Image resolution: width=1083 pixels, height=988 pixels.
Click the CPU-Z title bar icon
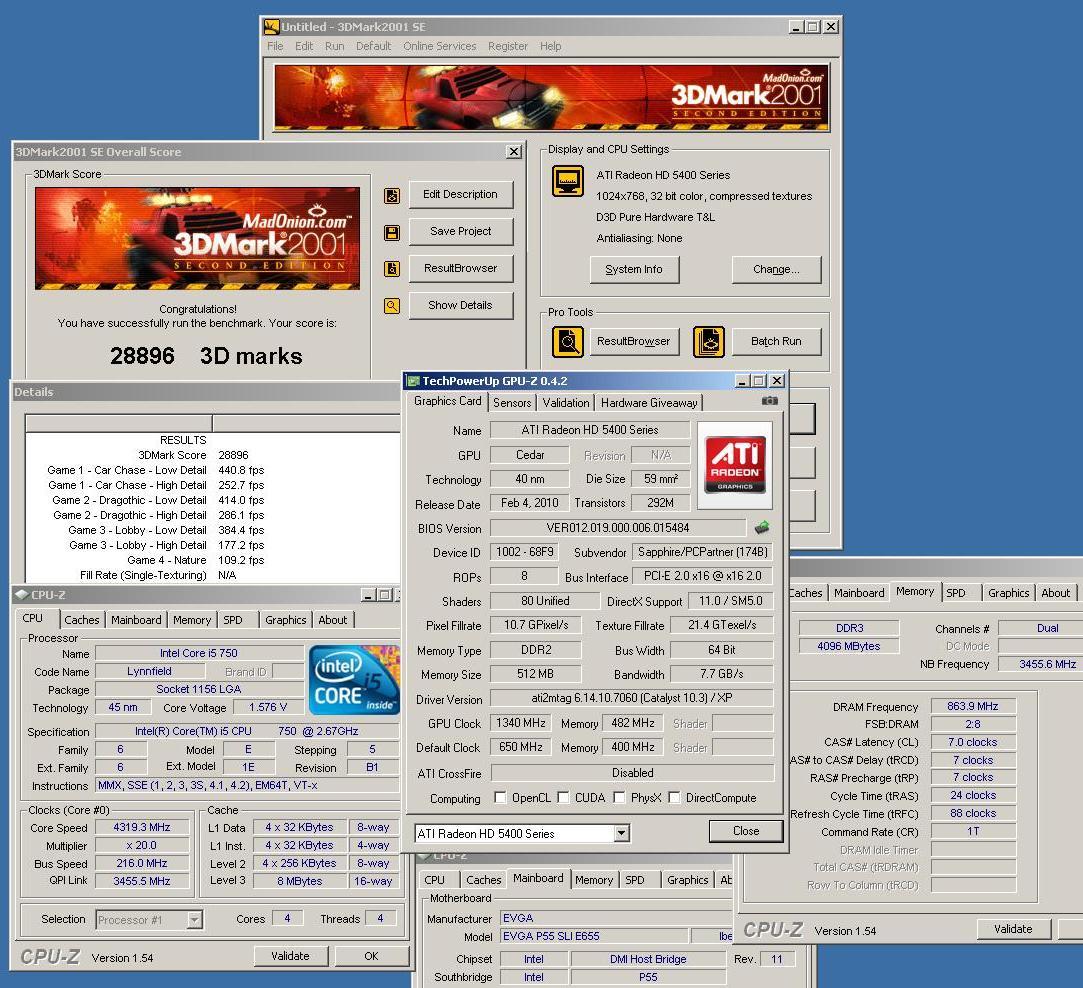click(x=21, y=594)
